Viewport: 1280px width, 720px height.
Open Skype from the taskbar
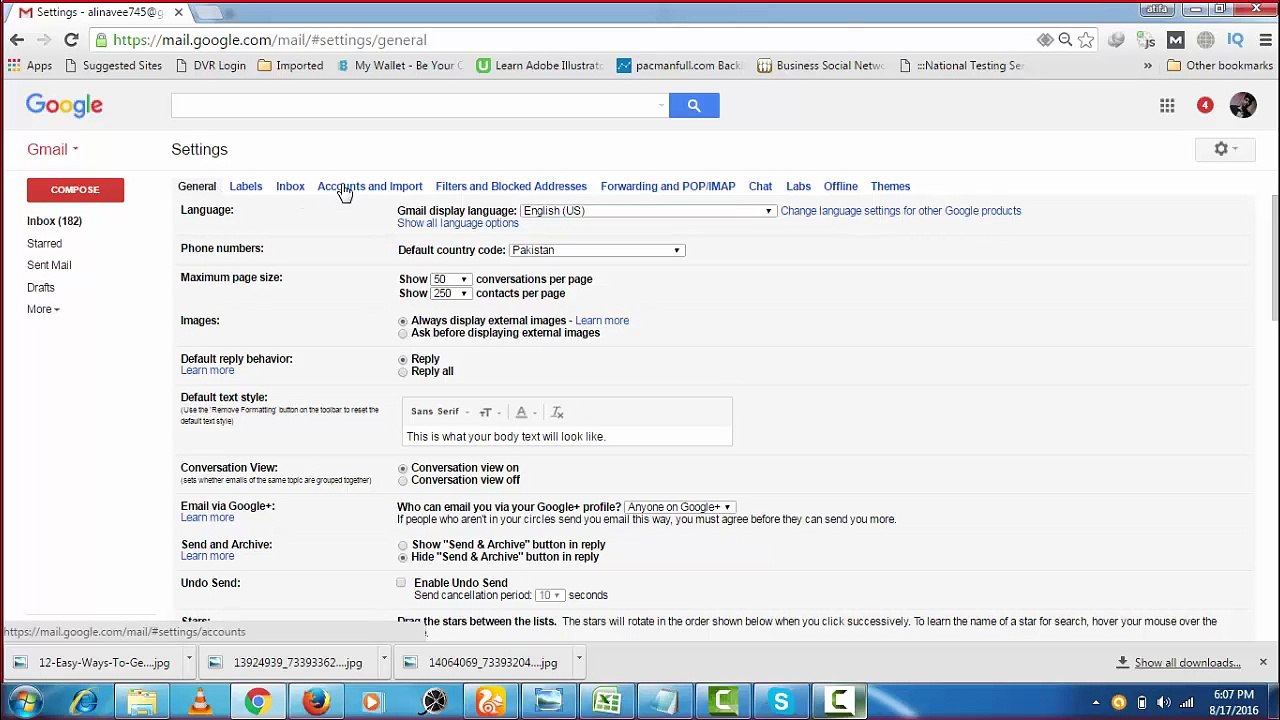(x=780, y=702)
